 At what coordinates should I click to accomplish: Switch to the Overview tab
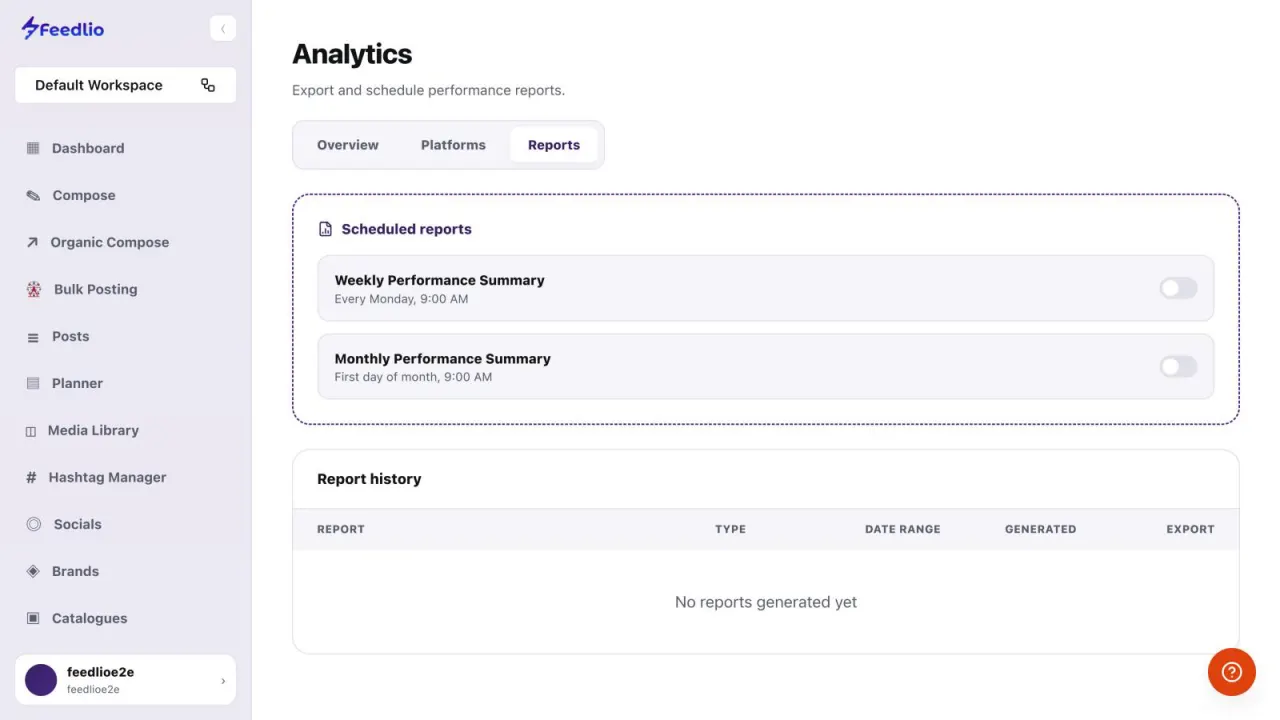348,145
